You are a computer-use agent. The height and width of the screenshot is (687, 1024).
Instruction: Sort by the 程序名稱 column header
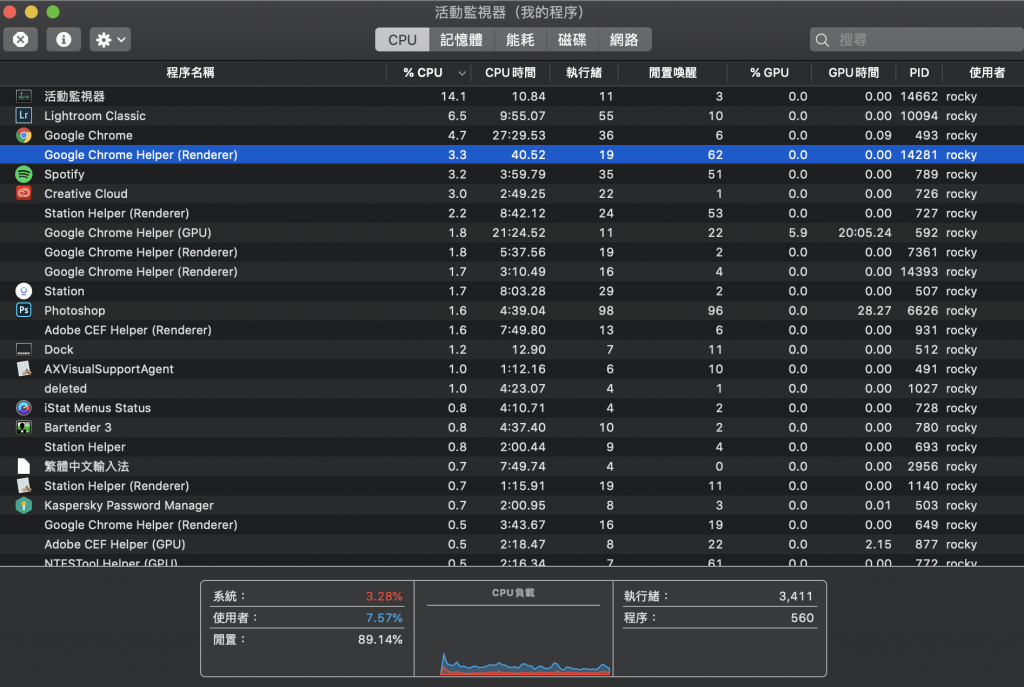coord(191,72)
